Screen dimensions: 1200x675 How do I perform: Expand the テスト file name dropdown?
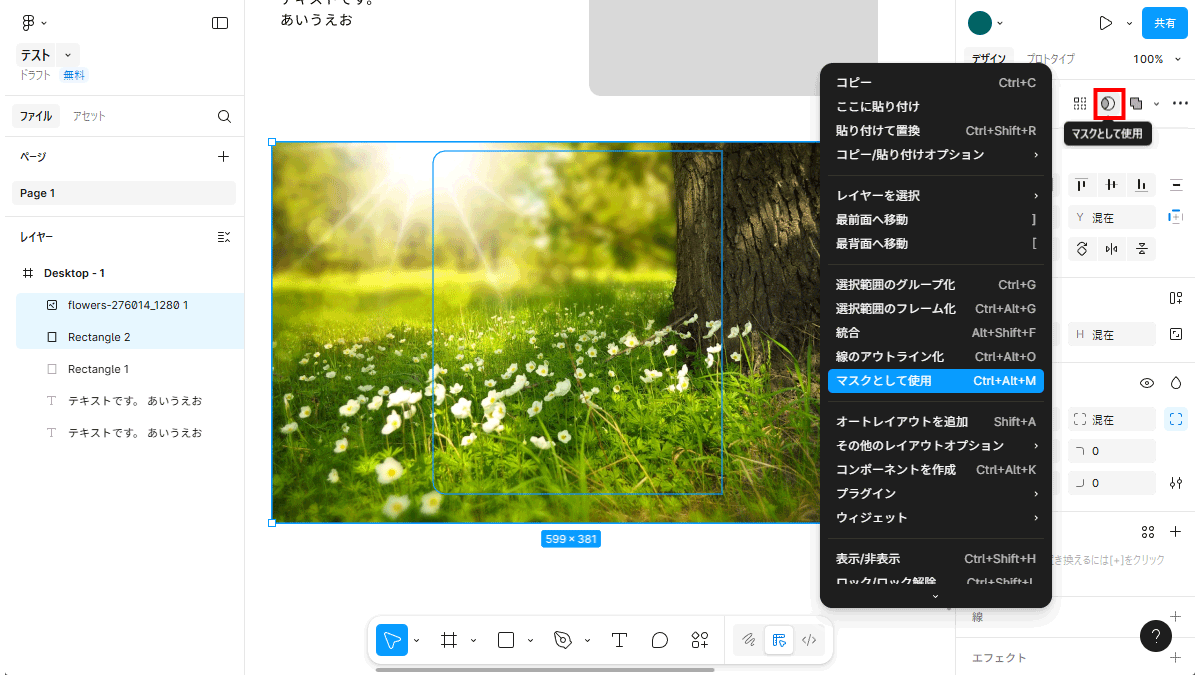[x=68, y=55]
